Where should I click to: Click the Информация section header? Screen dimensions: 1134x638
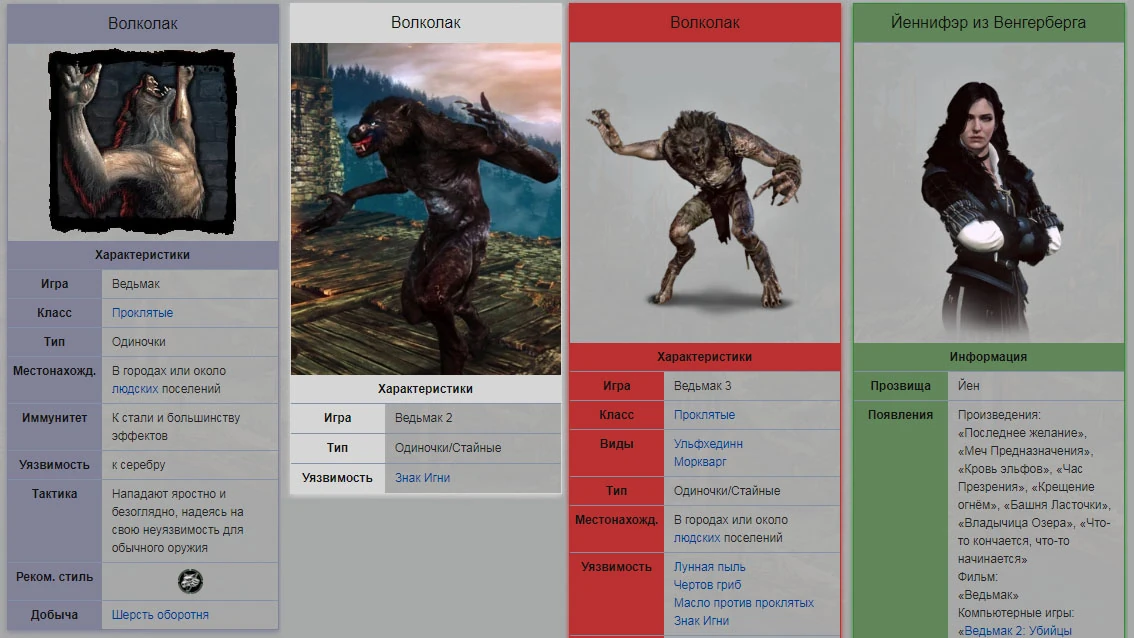pyautogui.click(x=988, y=357)
